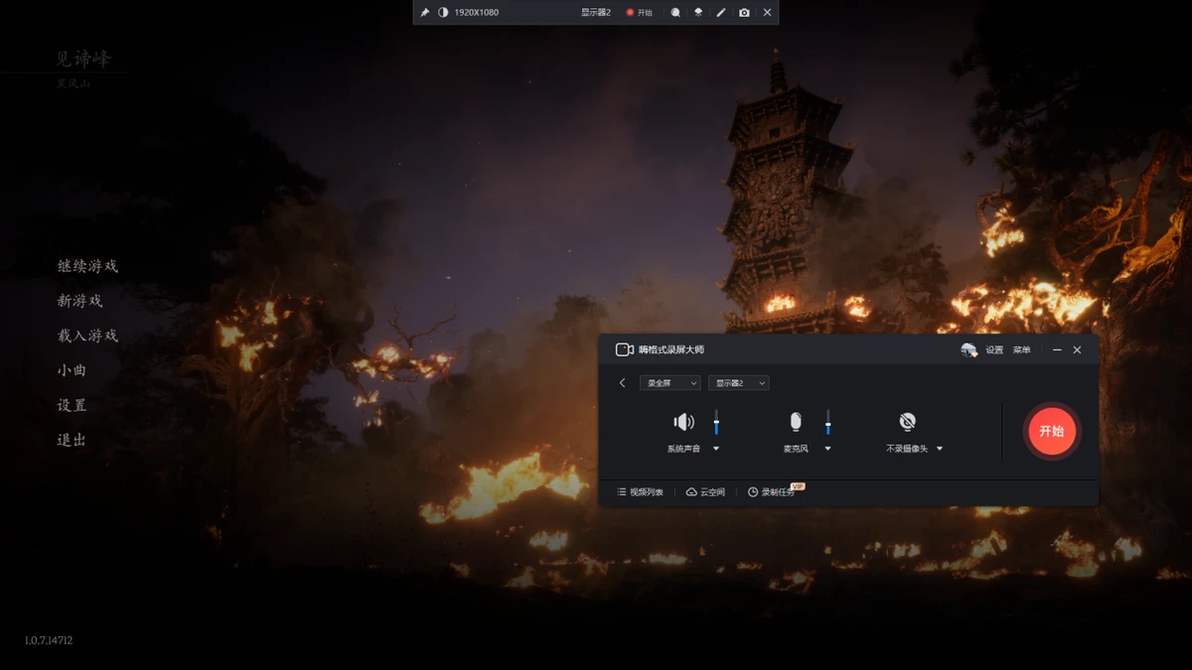Open the 视频列表 video list
Viewport: 1192px width, 670px height.
click(640, 492)
